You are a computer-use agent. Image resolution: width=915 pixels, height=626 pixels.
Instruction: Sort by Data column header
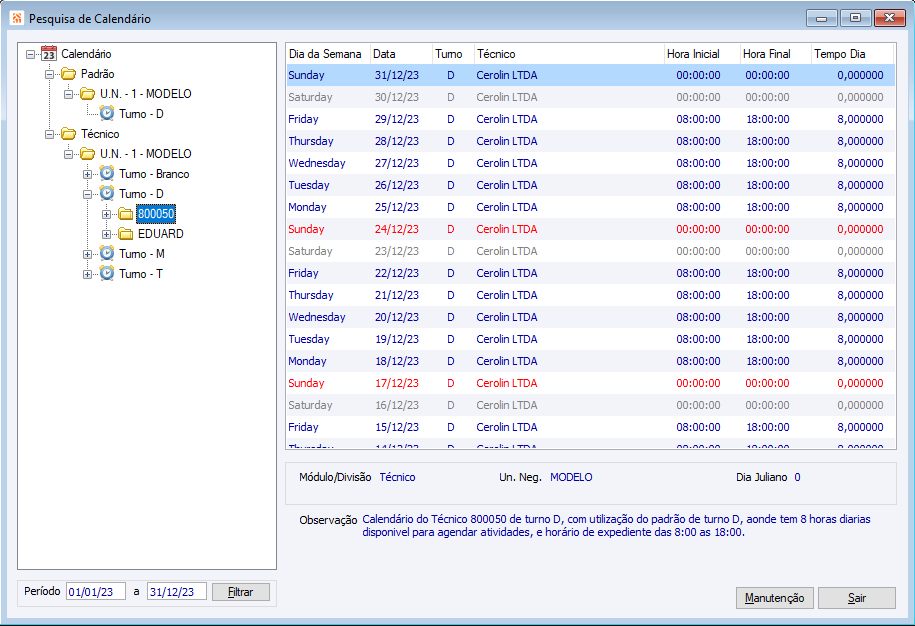coord(401,54)
